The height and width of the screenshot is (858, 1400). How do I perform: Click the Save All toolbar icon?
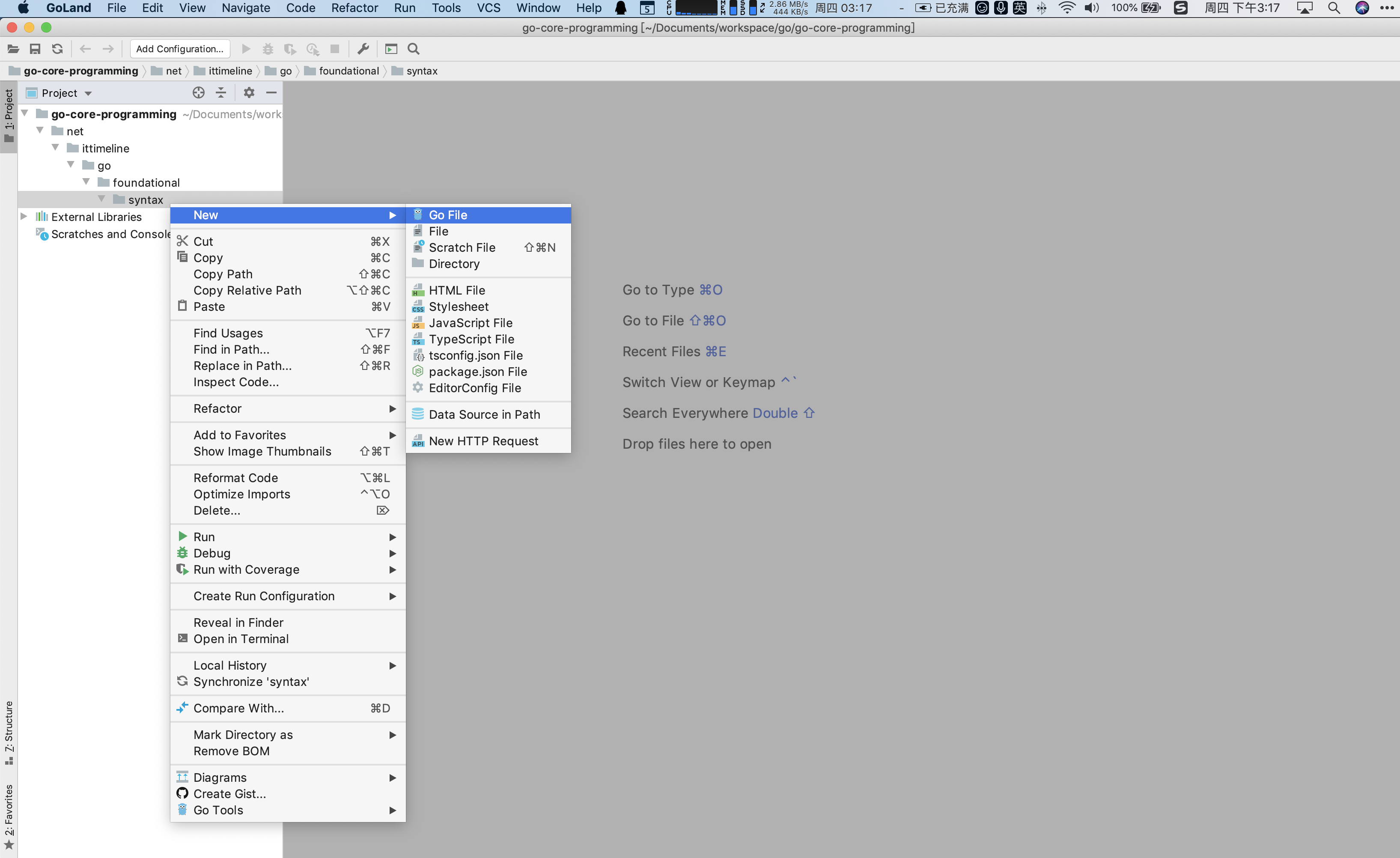coord(35,49)
